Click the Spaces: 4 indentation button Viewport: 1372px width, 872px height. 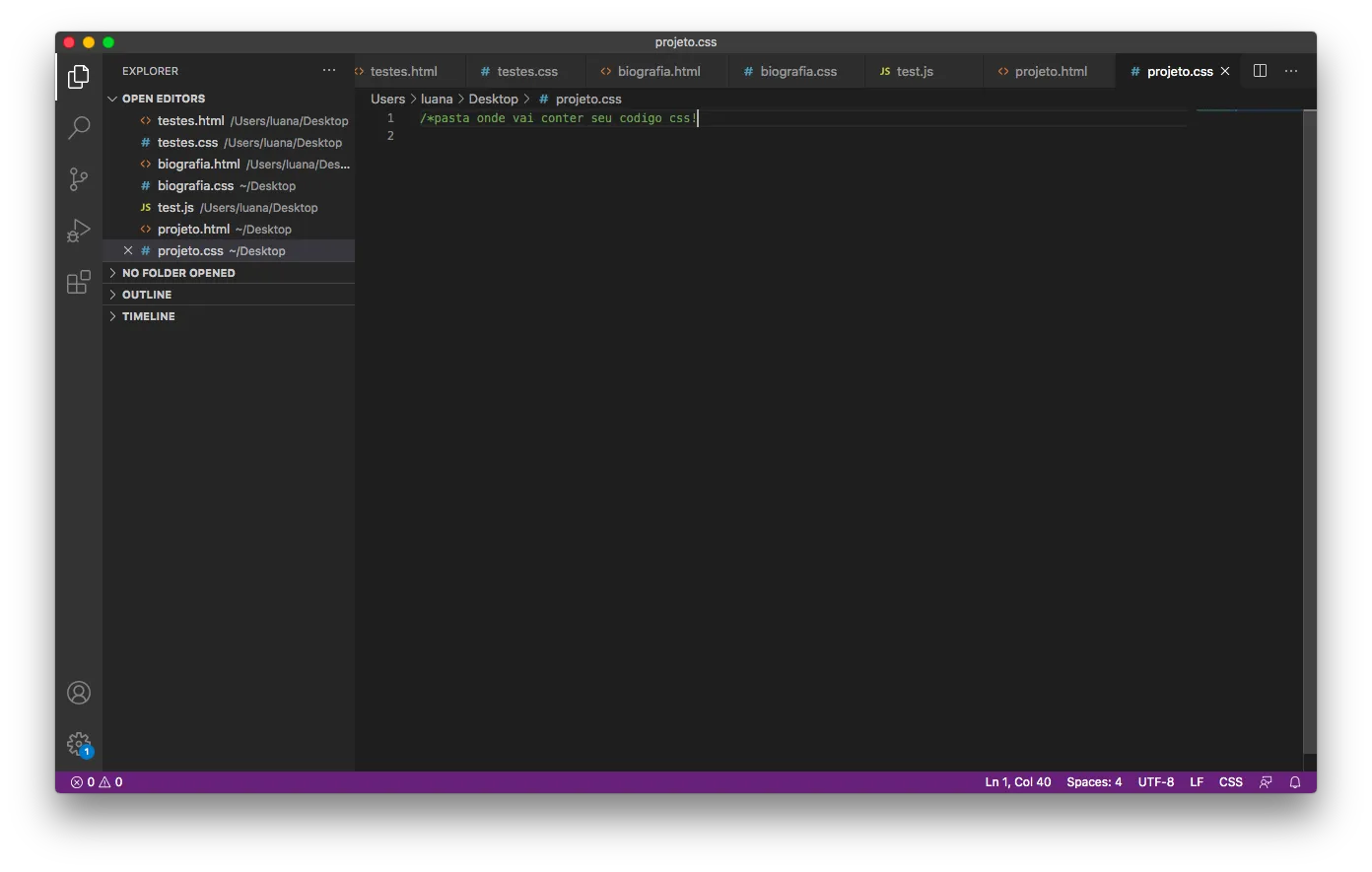1094,782
